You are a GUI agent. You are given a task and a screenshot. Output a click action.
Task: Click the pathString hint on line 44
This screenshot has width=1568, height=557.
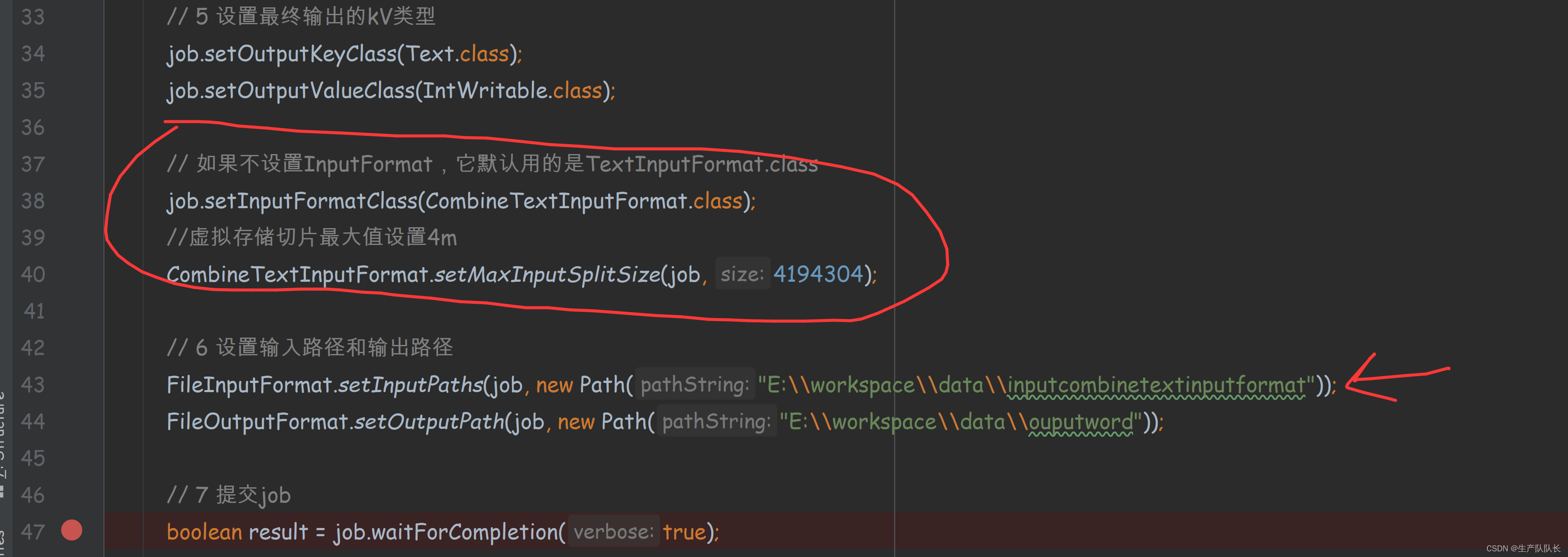coord(716,422)
